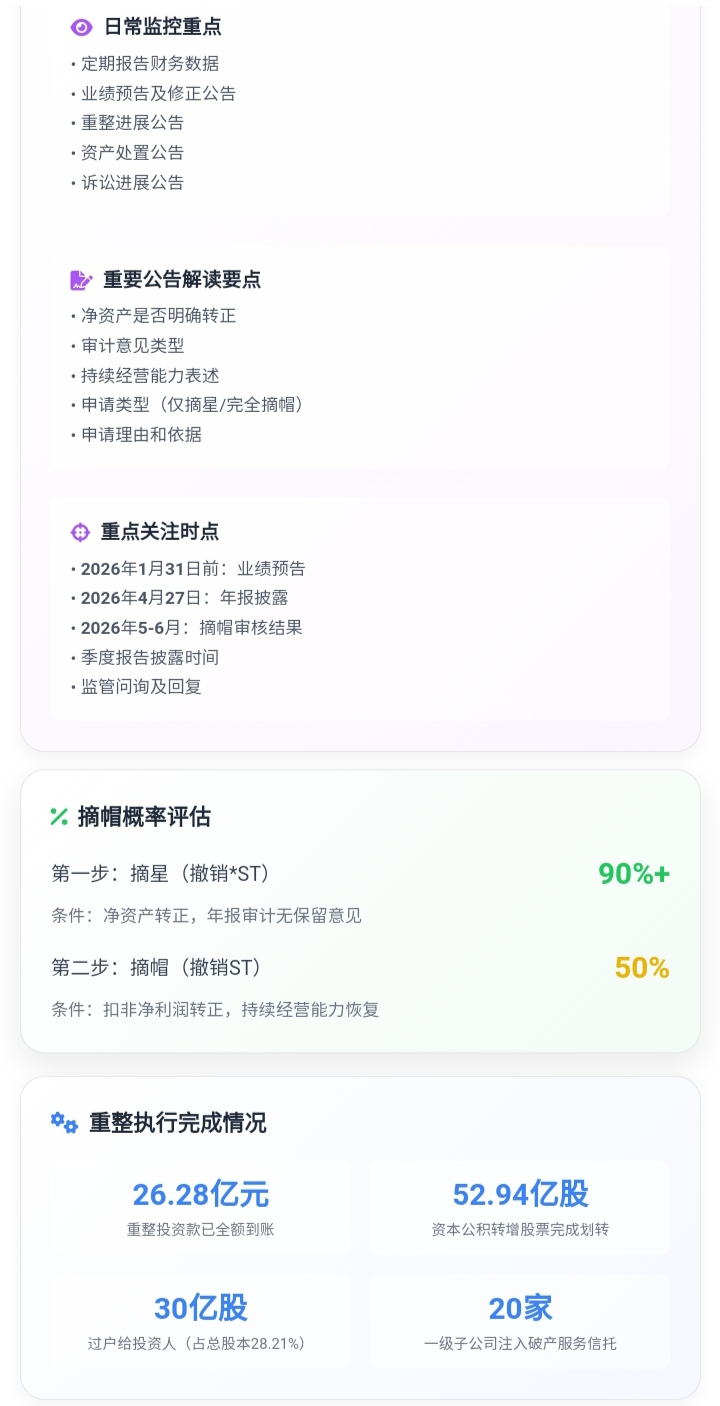Click the 监管问询及回复 list item
Screen dimensions: 720x1406
point(141,687)
